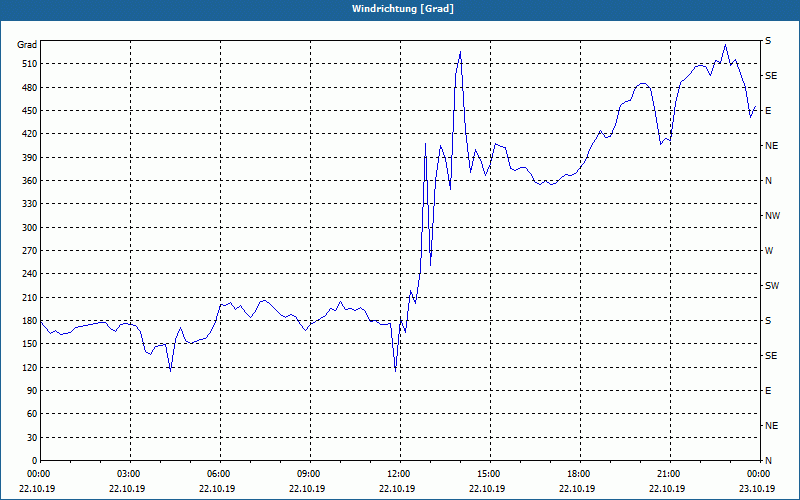
Task: Click the 330 degree axis label
Action: [x=29, y=204]
